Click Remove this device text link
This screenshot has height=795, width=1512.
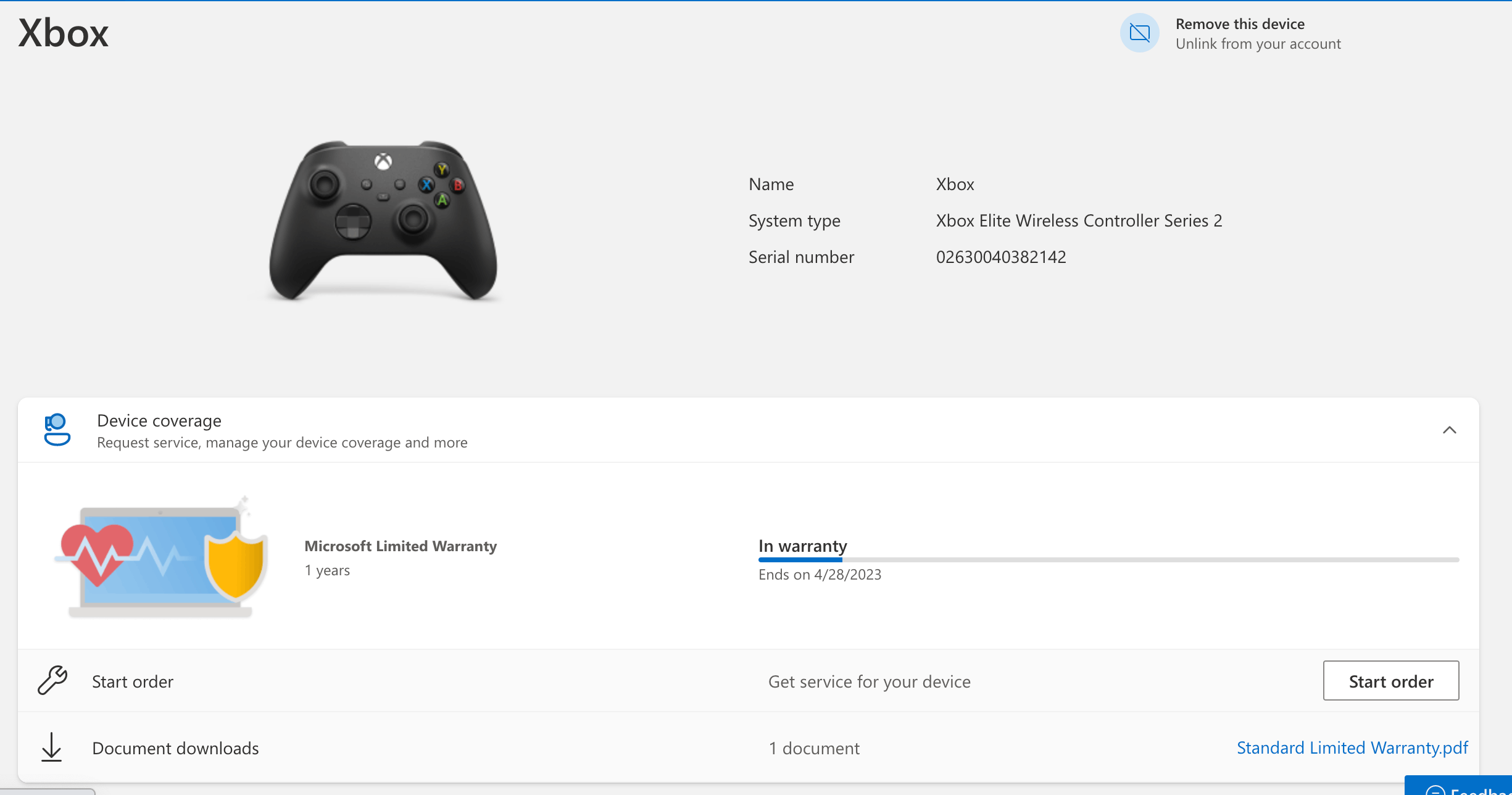pyautogui.click(x=1240, y=24)
